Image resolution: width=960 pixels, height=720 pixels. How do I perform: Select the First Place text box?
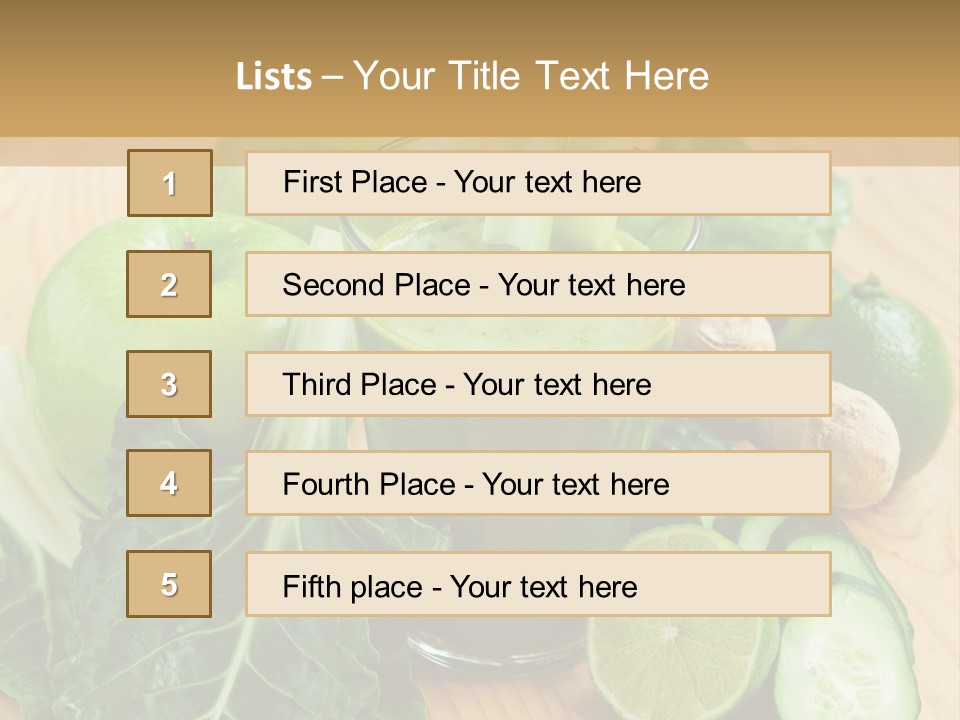tap(538, 183)
